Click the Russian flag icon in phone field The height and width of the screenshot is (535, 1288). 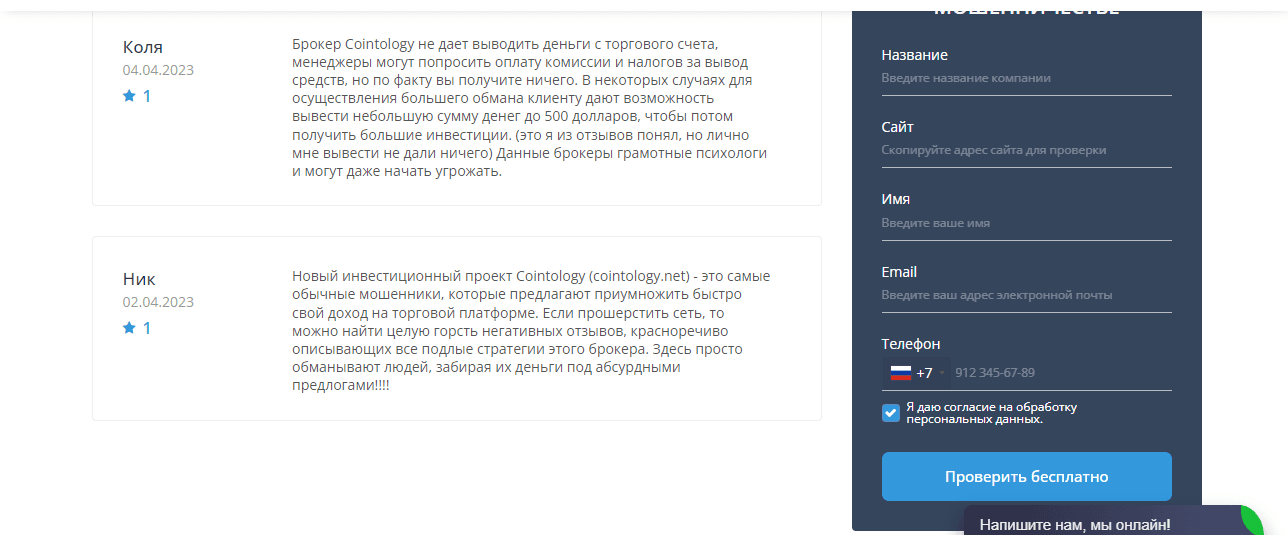click(900, 373)
